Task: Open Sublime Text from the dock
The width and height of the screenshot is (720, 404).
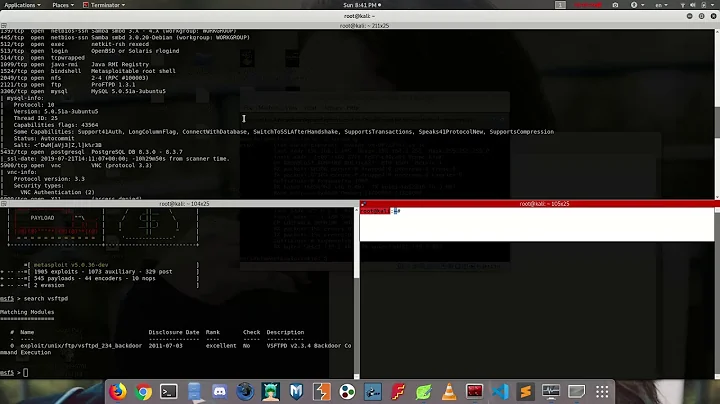Action: (525, 392)
